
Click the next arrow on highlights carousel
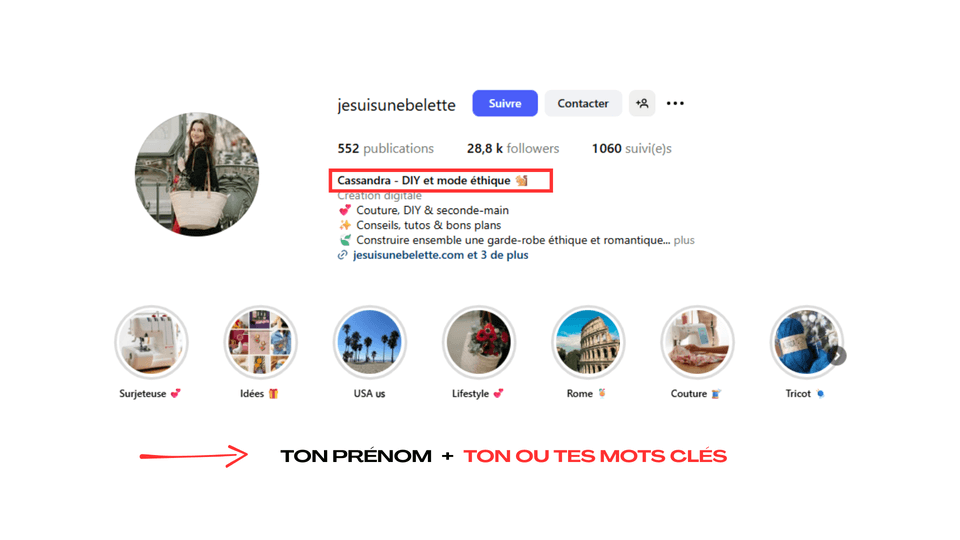click(838, 356)
